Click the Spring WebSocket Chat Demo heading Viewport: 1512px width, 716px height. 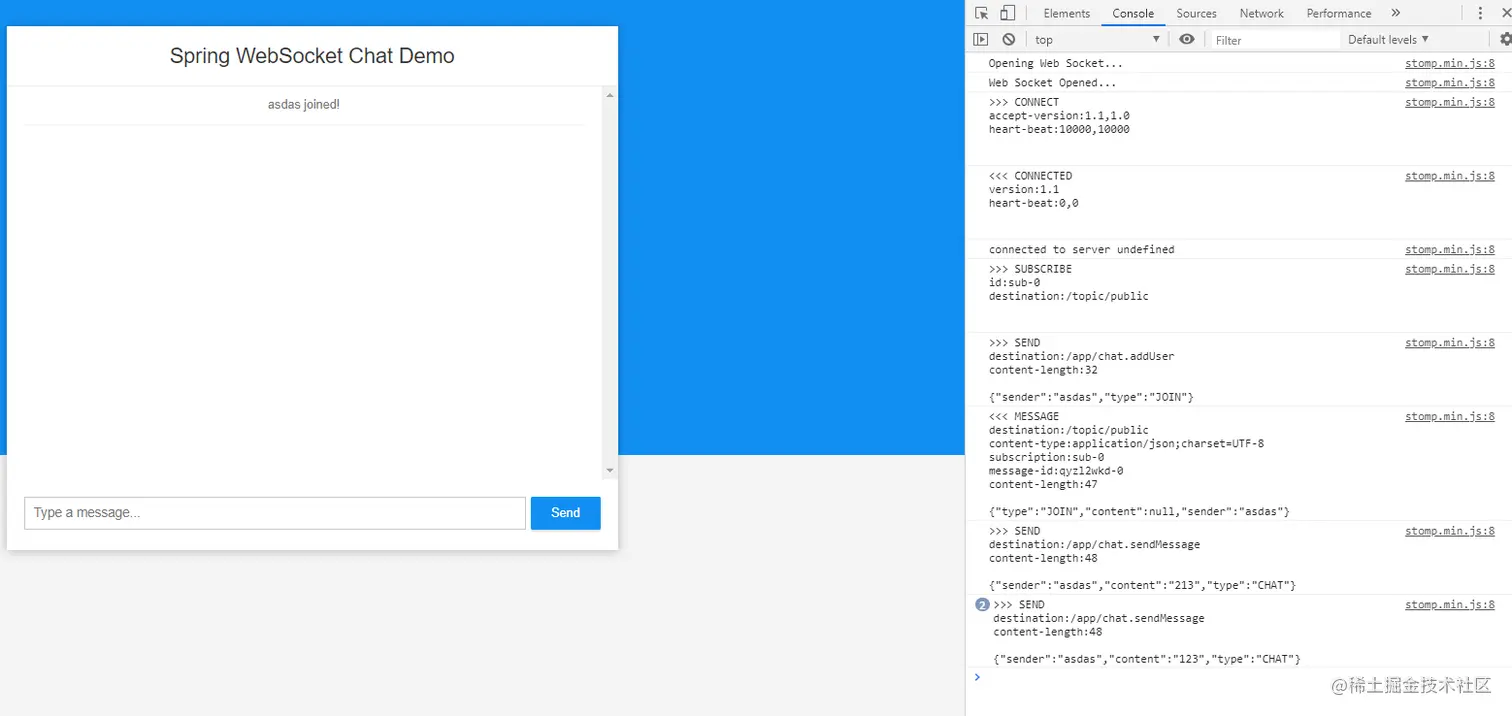point(312,56)
